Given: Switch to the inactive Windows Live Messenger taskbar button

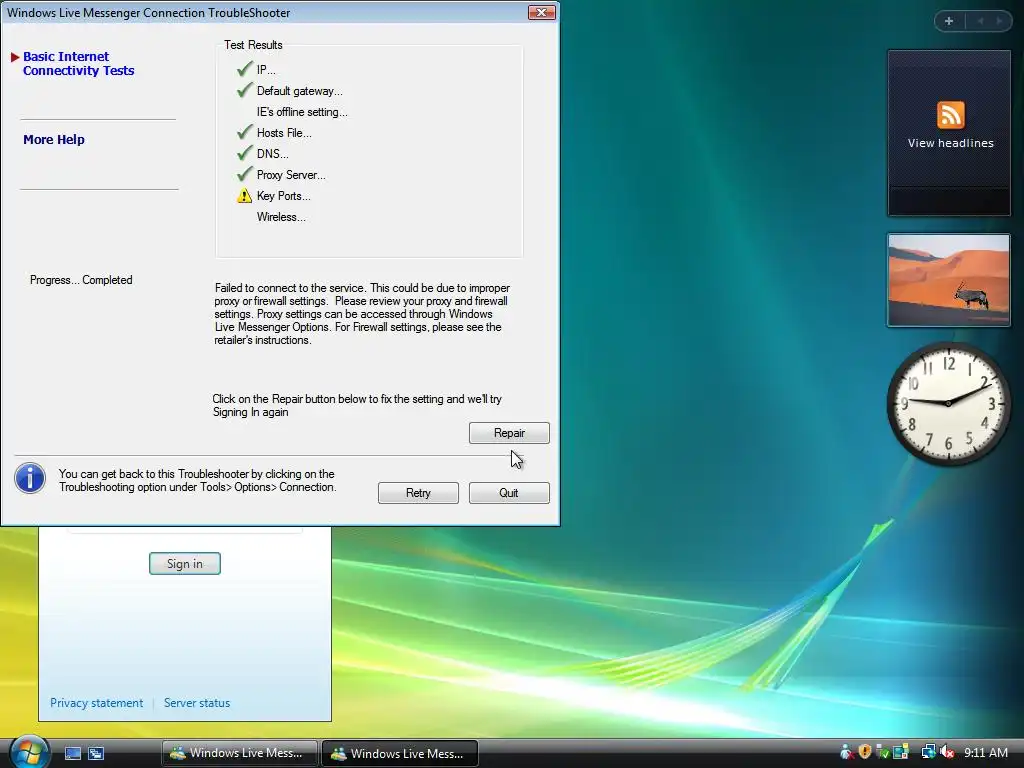Looking at the screenshot, I should click(239, 753).
